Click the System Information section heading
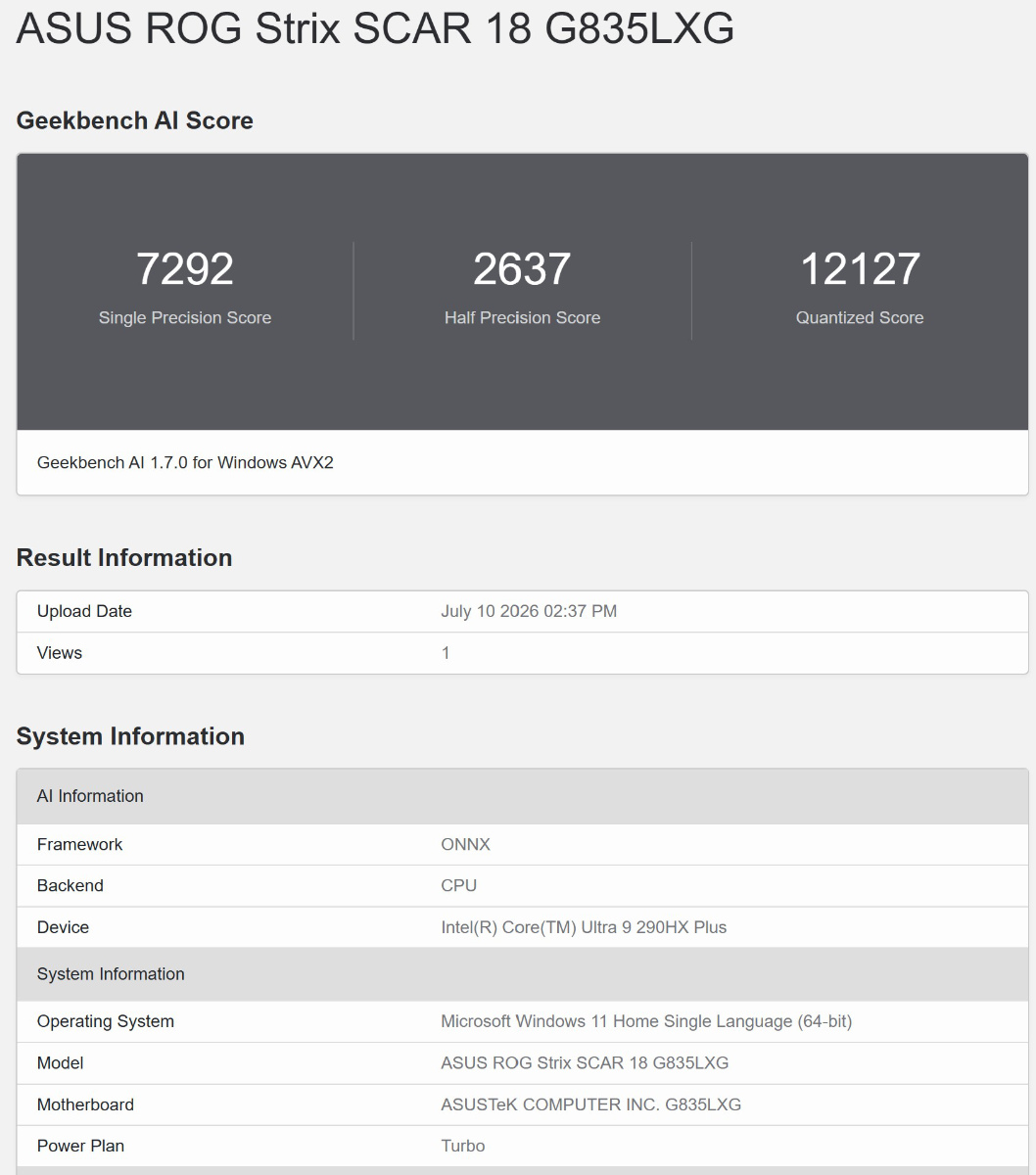The height and width of the screenshot is (1175, 1036). pyautogui.click(x=130, y=736)
